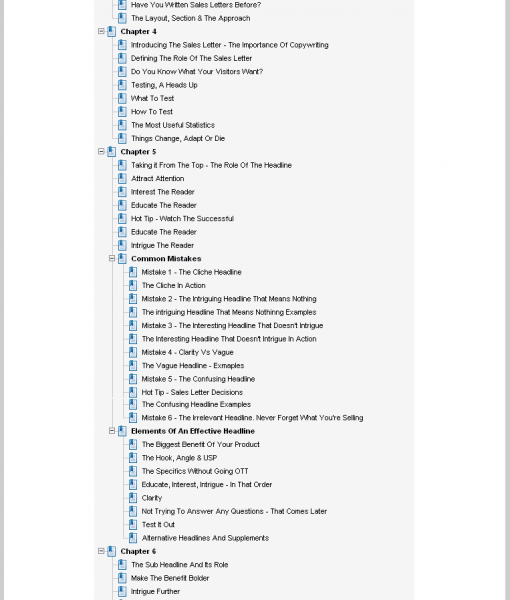Viewport: 510px width, 600px height.
Task: Open Alternative Headlines And Supplements bookmark
Action: [x=205, y=538]
